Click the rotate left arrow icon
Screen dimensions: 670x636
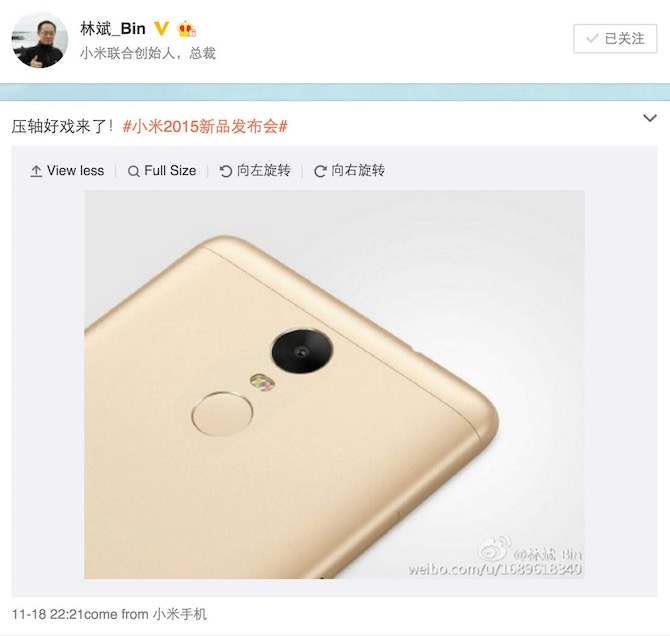coord(226,171)
